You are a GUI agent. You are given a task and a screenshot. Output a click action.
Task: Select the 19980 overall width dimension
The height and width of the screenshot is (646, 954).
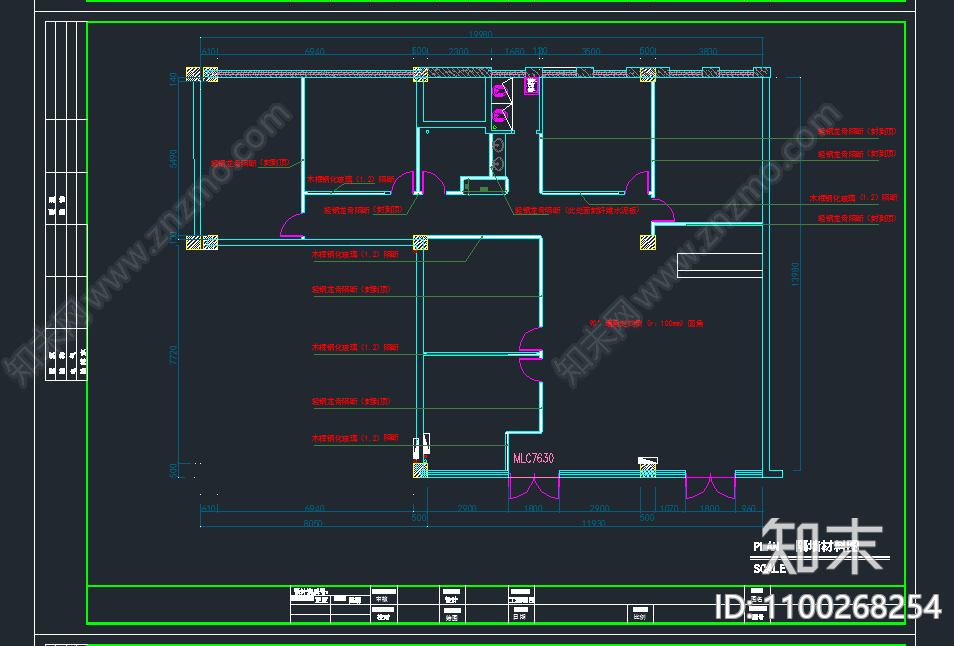[x=480, y=34]
